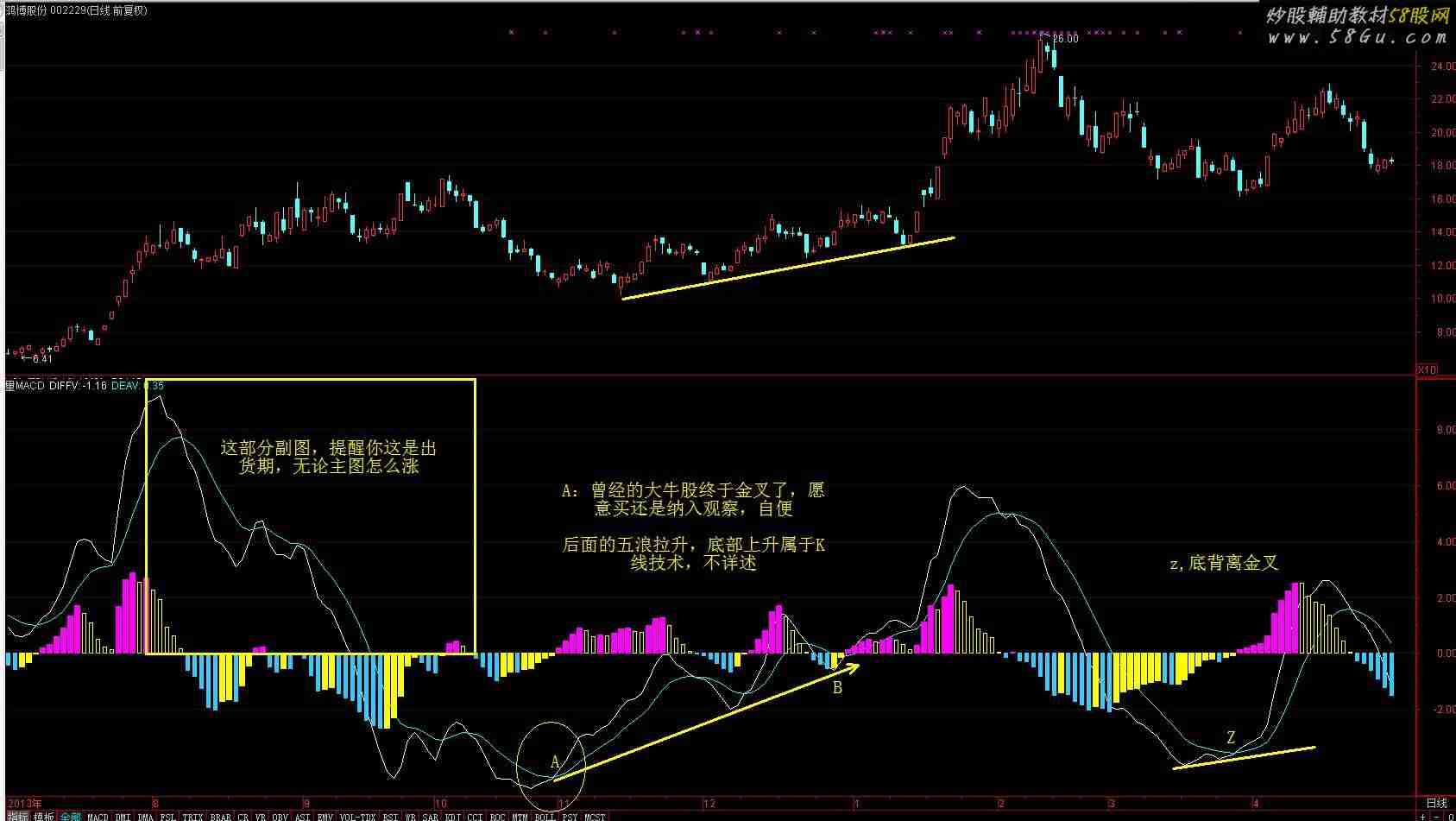Switch sub-chart to KDJ indicator
The image size is (1456, 821).
point(452,816)
